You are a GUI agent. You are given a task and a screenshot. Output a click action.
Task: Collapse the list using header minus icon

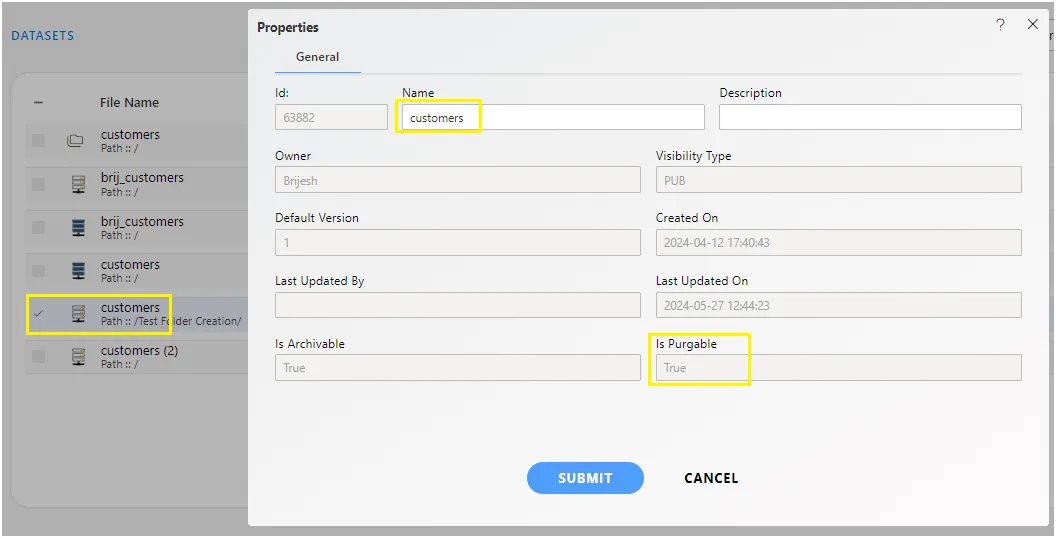coord(38,102)
